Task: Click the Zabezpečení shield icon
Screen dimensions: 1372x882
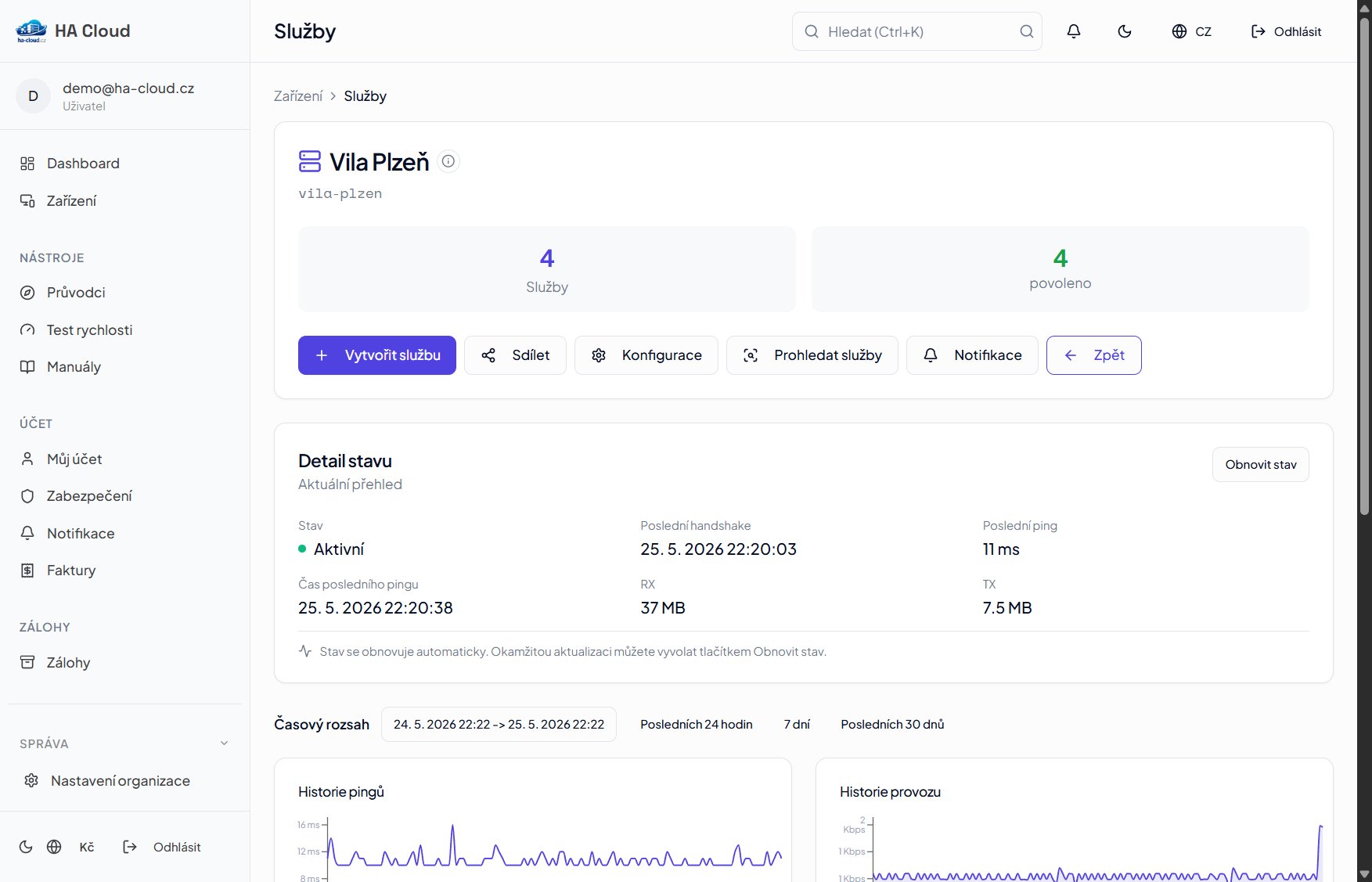Action: pos(27,496)
